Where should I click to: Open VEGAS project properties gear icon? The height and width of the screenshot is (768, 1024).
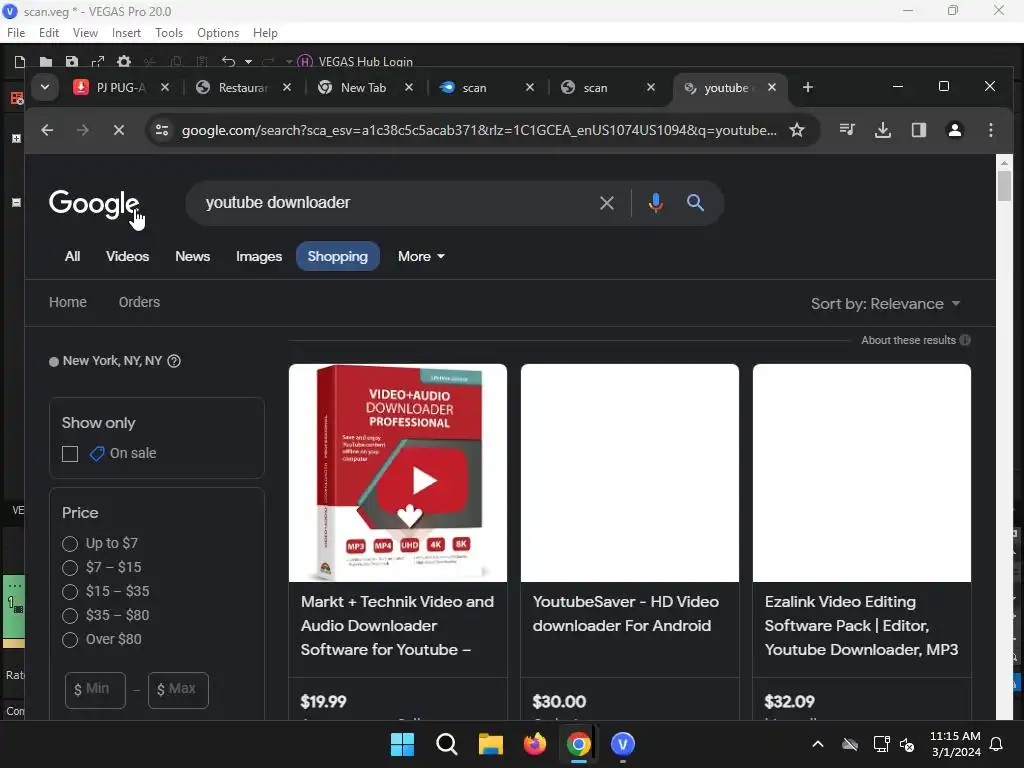pos(123,62)
